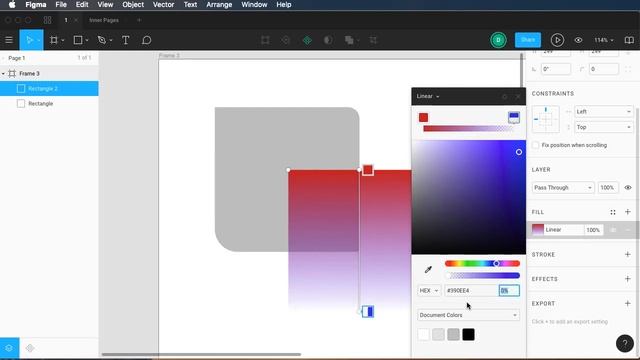The image size is (640, 360).
Task: Open the Arrange menu
Action: pyautogui.click(x=219, y=5)
